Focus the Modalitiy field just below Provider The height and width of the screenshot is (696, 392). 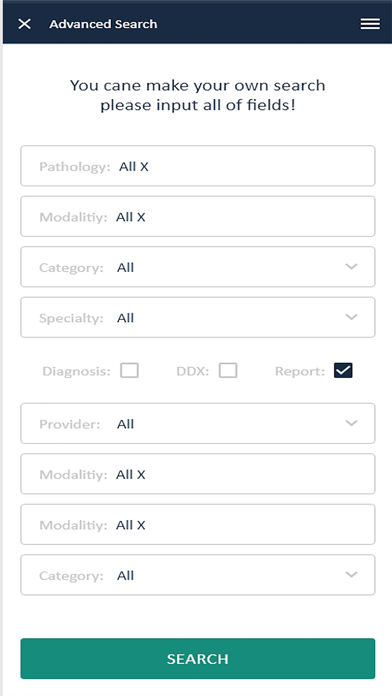(198, 474)
